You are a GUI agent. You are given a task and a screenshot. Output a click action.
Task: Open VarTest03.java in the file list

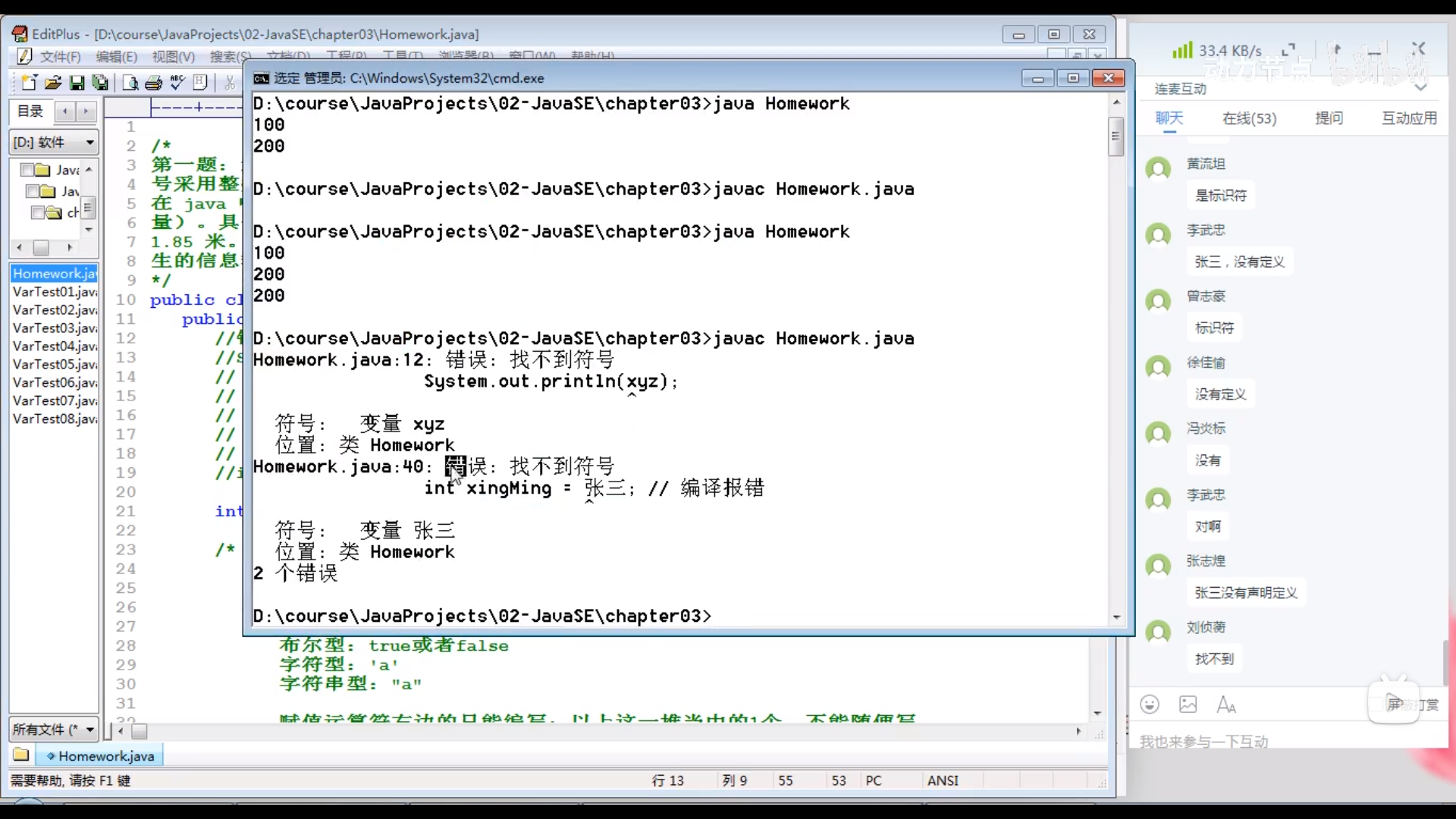[55, 328]
